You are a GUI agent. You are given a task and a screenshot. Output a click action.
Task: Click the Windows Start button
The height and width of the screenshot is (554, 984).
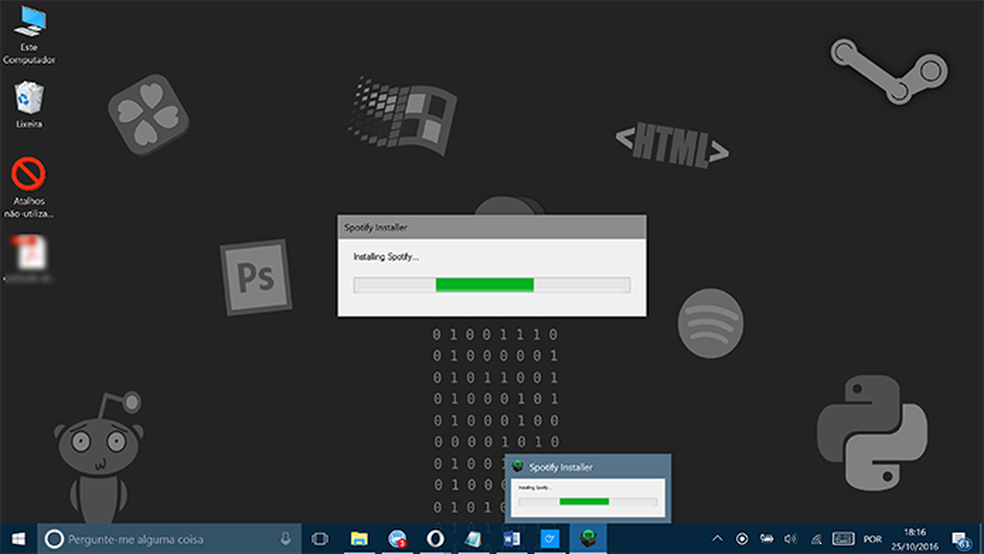[17, 539]
